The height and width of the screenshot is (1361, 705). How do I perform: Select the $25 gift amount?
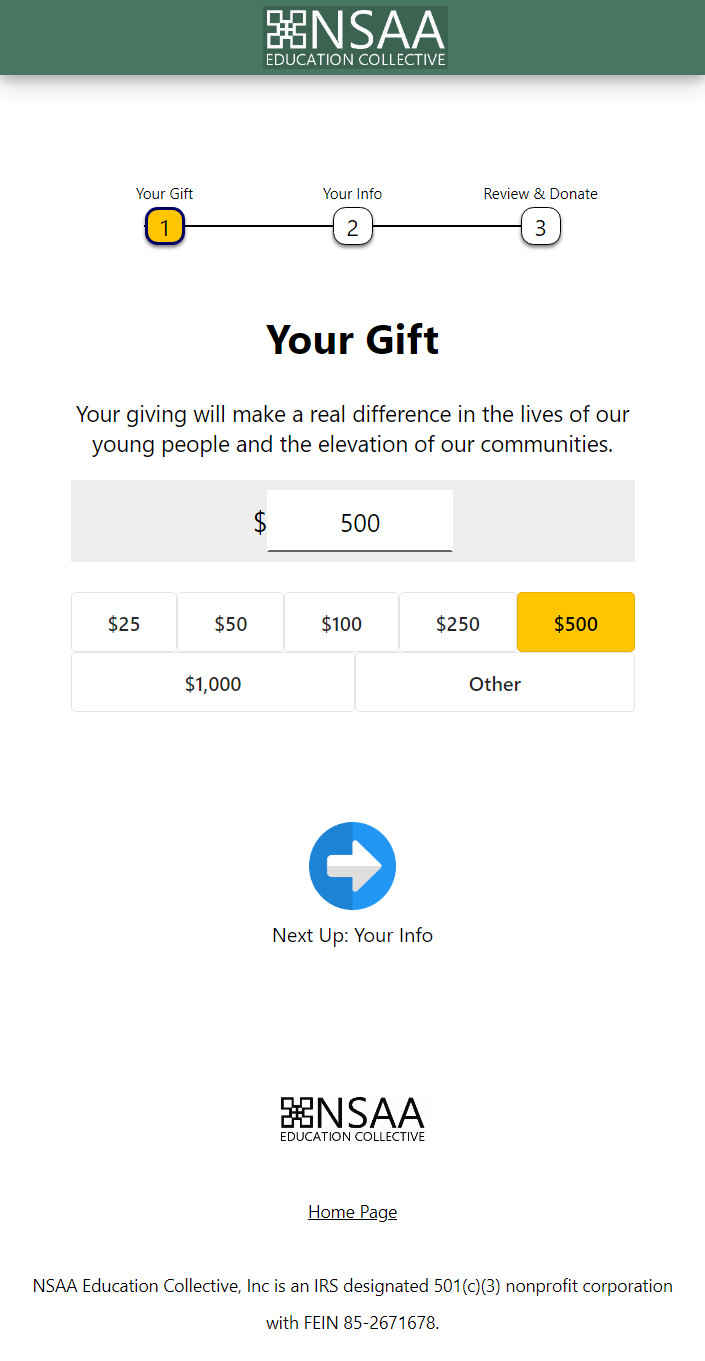[124, 623]
